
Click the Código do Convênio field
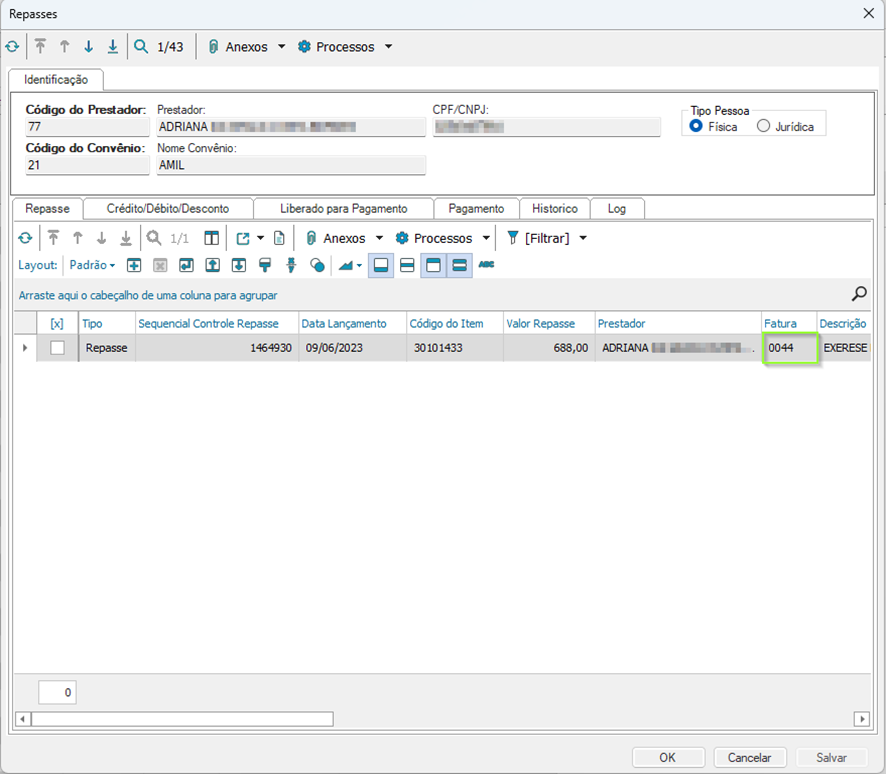pyautogui.click(x=88, y=165)
